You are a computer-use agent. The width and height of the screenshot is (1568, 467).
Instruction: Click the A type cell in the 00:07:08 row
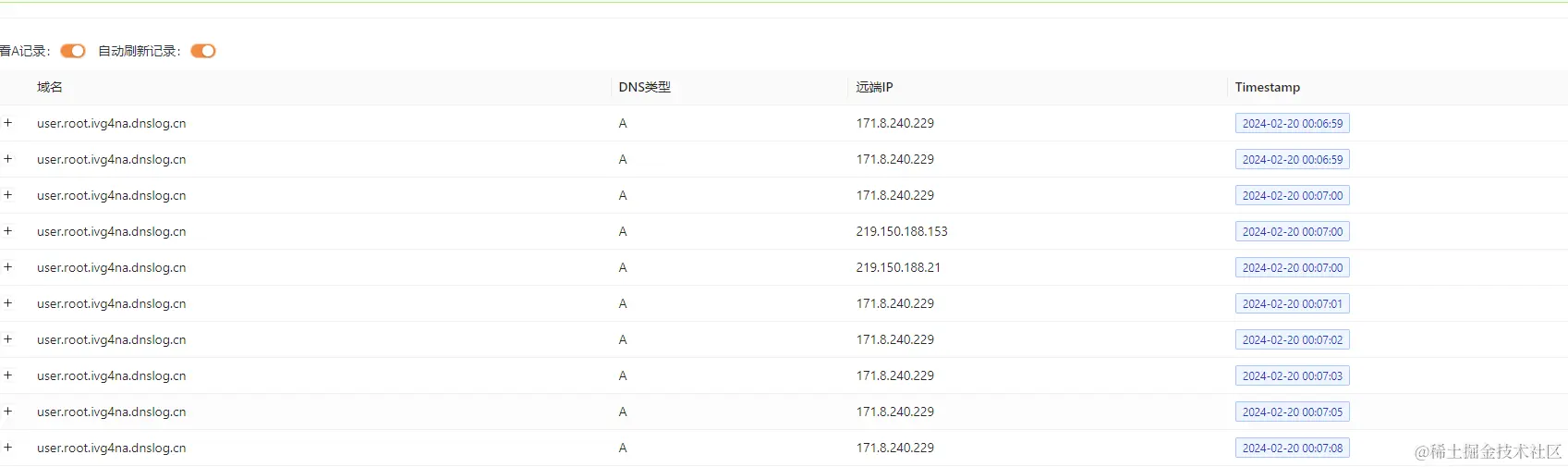pyautogui.click(x=623, y=448)
